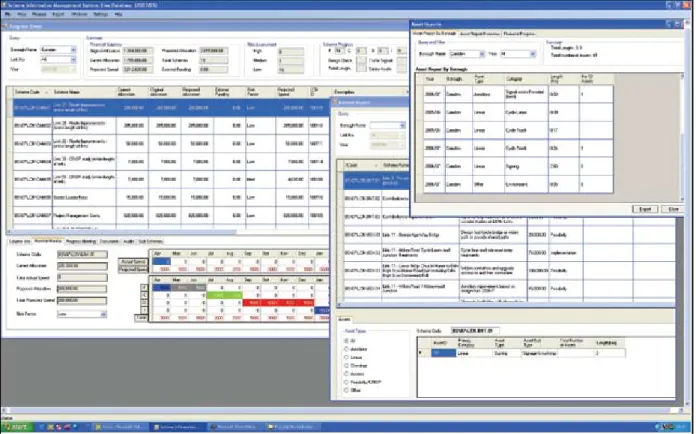
Task: Open Link No dropdown in middle scheme window
Action: click(x=402, y=135)
